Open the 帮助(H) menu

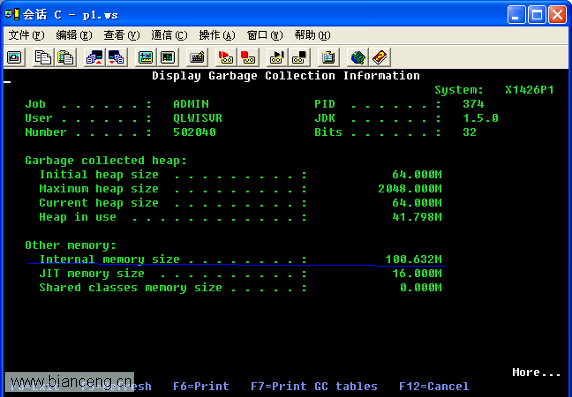point(312,35)
